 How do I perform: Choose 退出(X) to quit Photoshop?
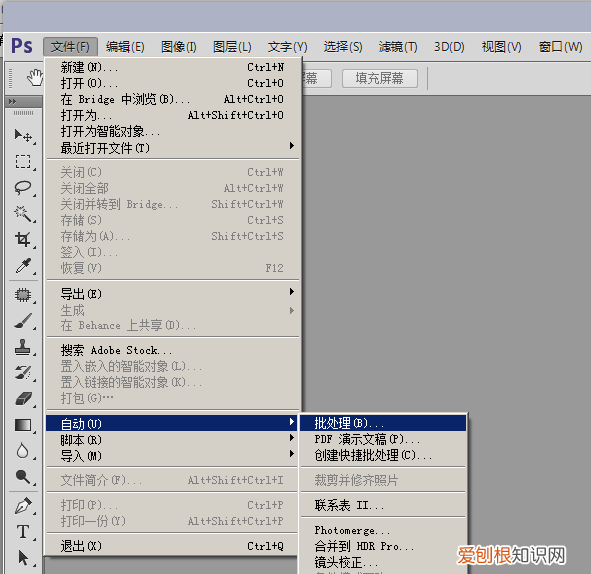[x=173, y=546]
